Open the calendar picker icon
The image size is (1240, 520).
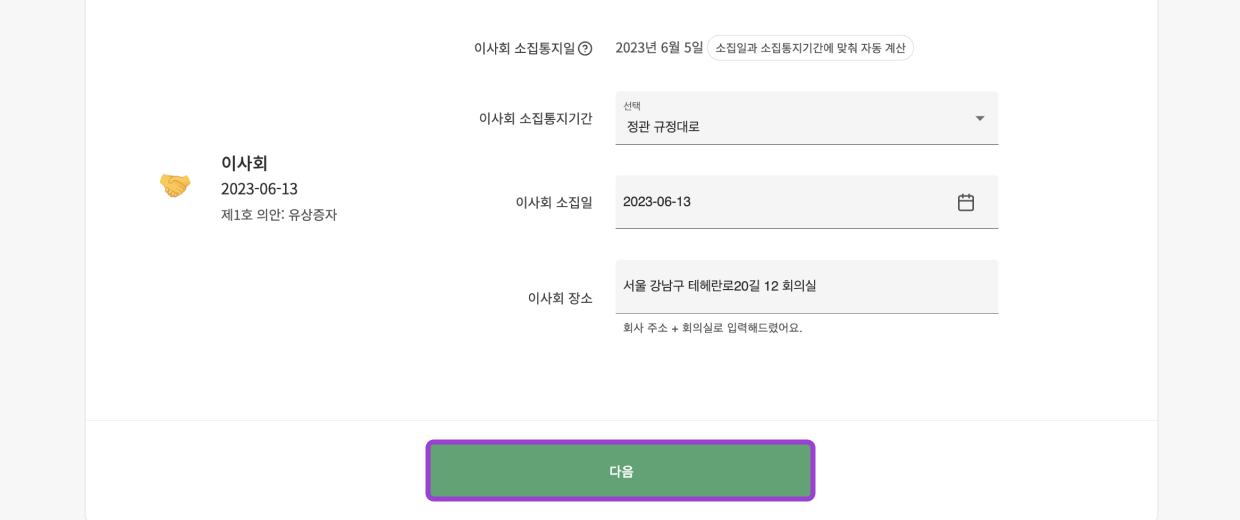pos(965,202)
